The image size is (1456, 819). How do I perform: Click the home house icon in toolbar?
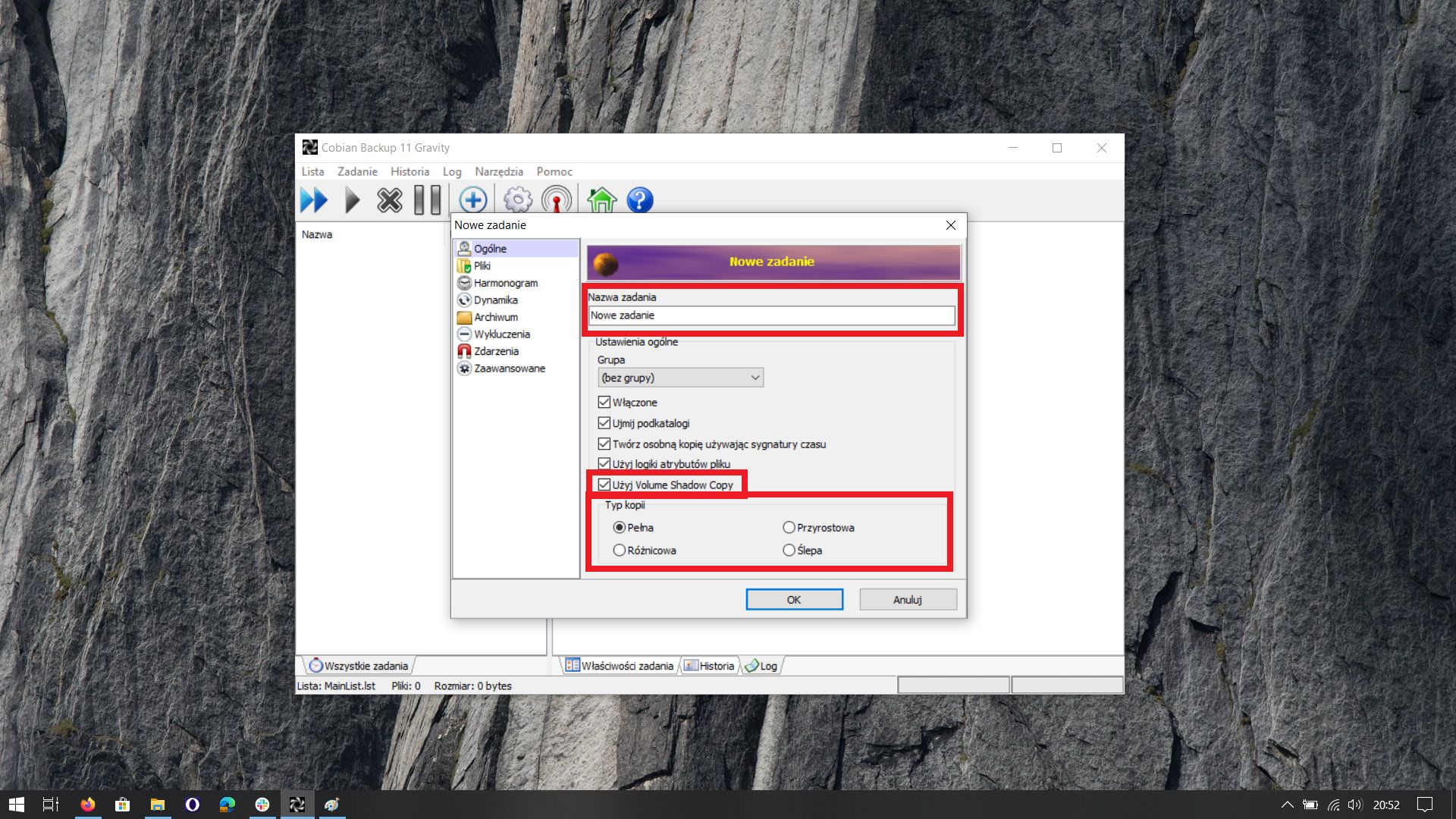point(602,201)
